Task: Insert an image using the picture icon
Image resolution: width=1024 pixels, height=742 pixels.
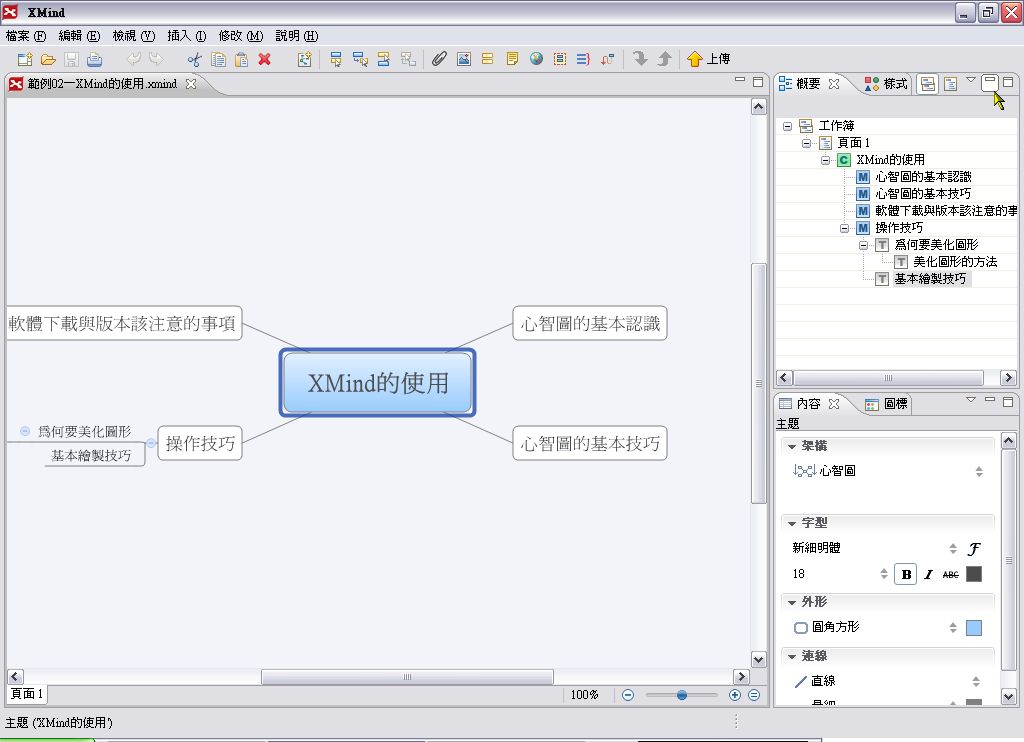Action: tap(464, 59)
